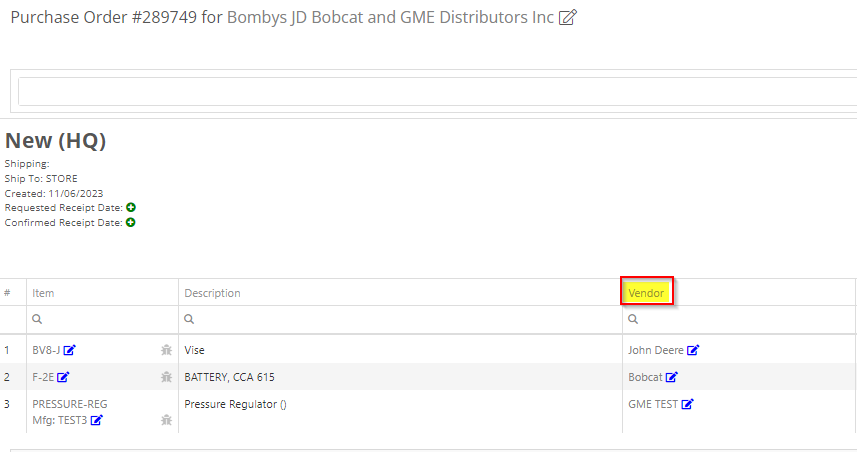Viewport: 857px width, 452px height.
Task: Focus the large empty text box at top
Action: pos(437,91)
